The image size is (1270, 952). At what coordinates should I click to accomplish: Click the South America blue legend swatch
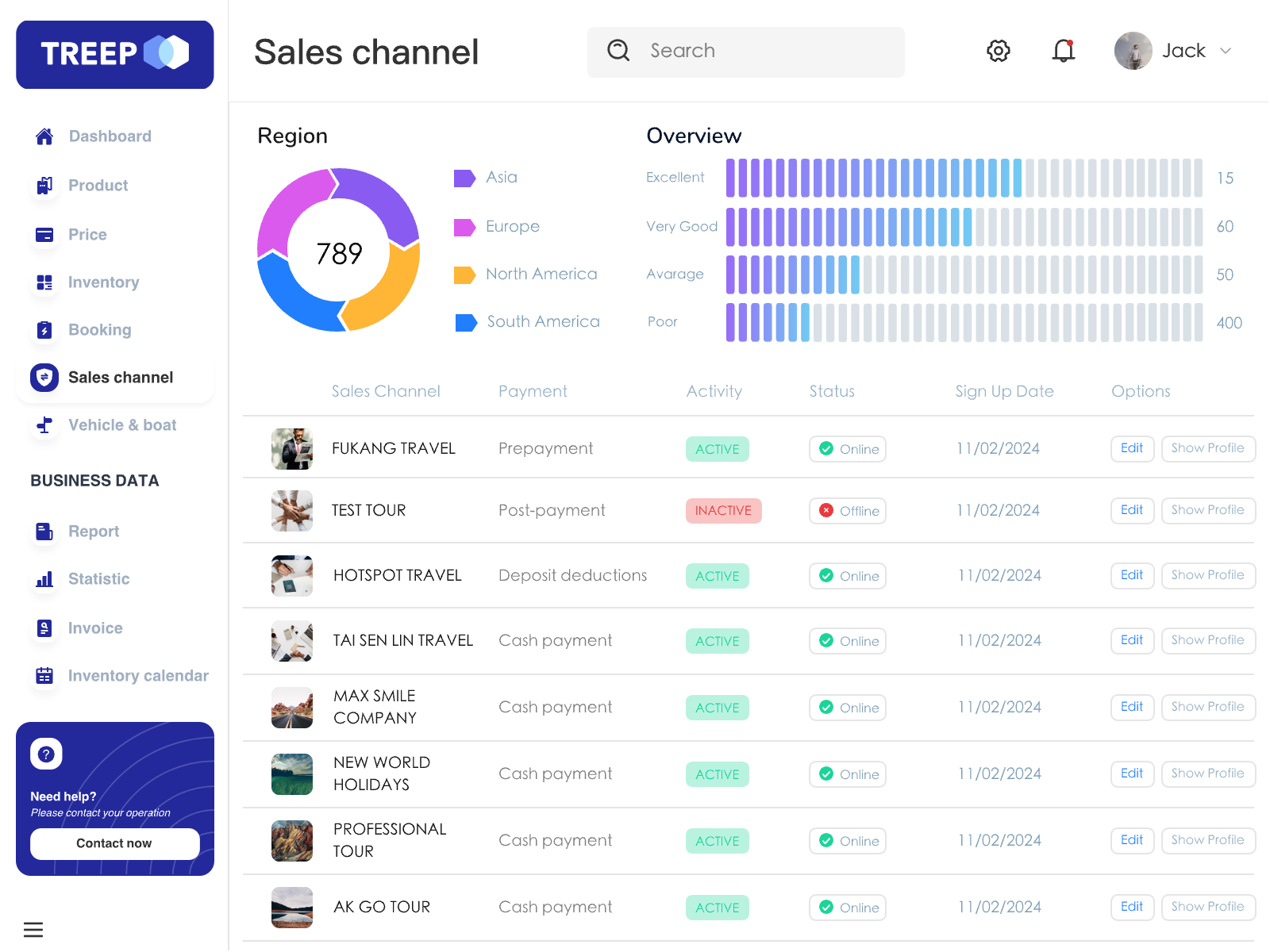[466, 323]
